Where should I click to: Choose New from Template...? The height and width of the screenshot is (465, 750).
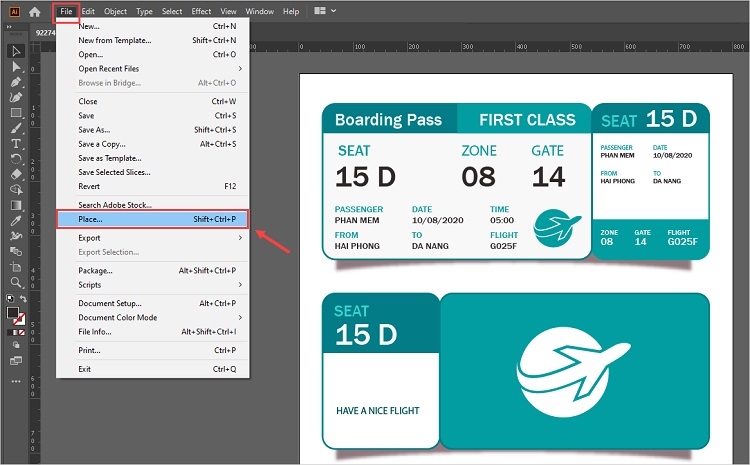(153, 40)
